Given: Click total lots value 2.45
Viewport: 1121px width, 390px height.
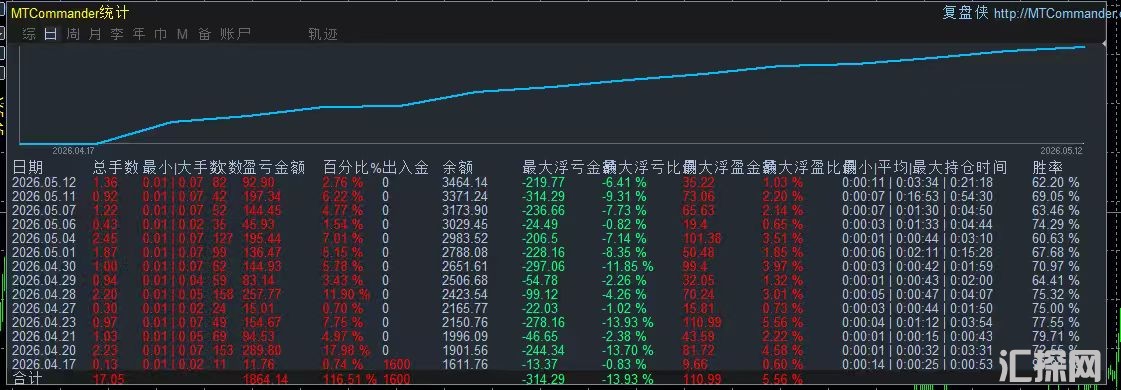Looking at the screenshot, I should [105, 238].
